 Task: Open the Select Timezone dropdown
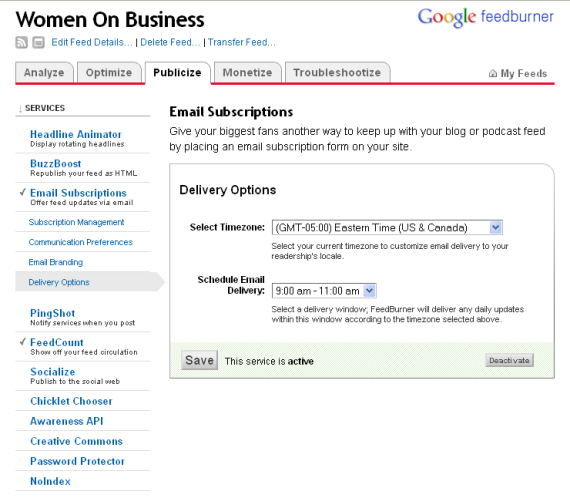(x=387, y=228)
